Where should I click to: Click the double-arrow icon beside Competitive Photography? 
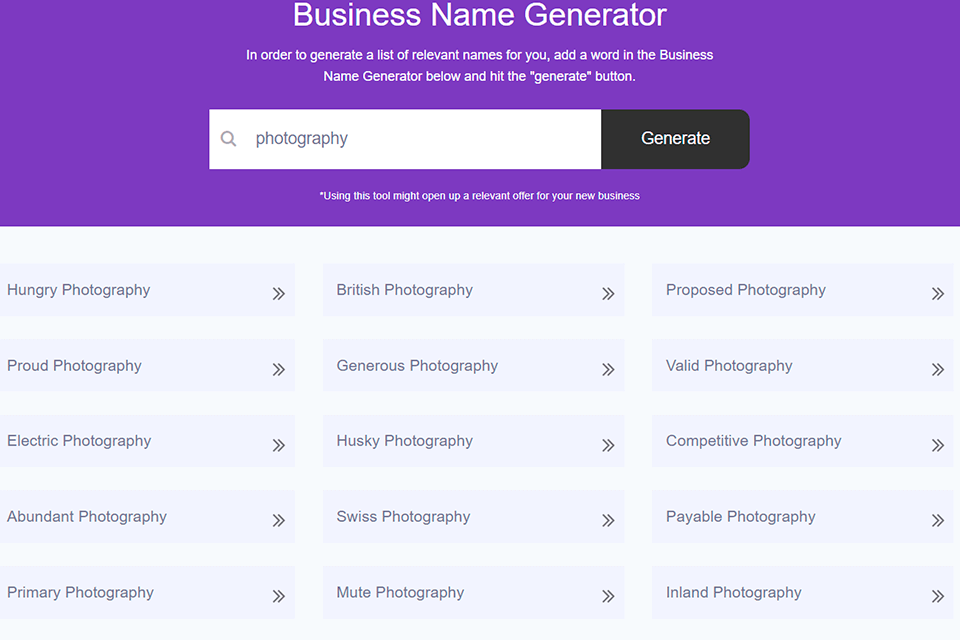point(938,445)
